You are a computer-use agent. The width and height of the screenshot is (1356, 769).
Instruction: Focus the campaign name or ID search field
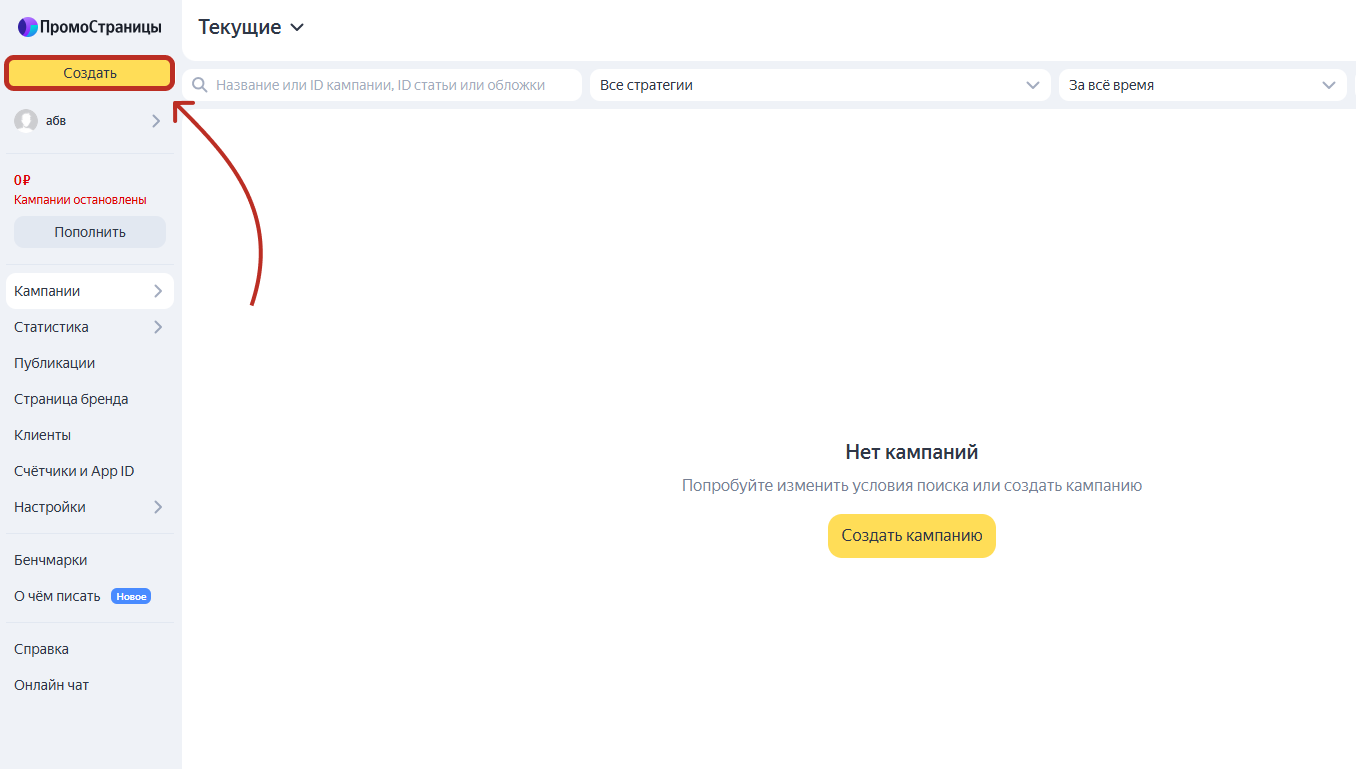pyautogui.click(x=382, y=85)
